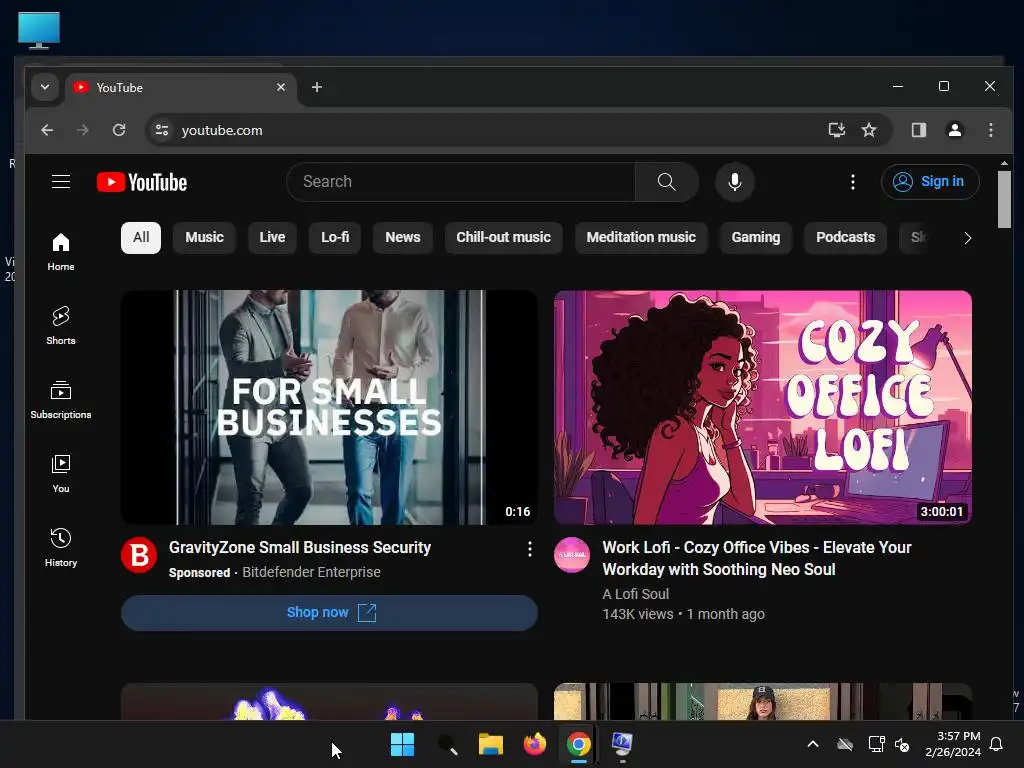1024x768 pixels.
Task: Go to Home in the sidebar
Action: point(61,252)
